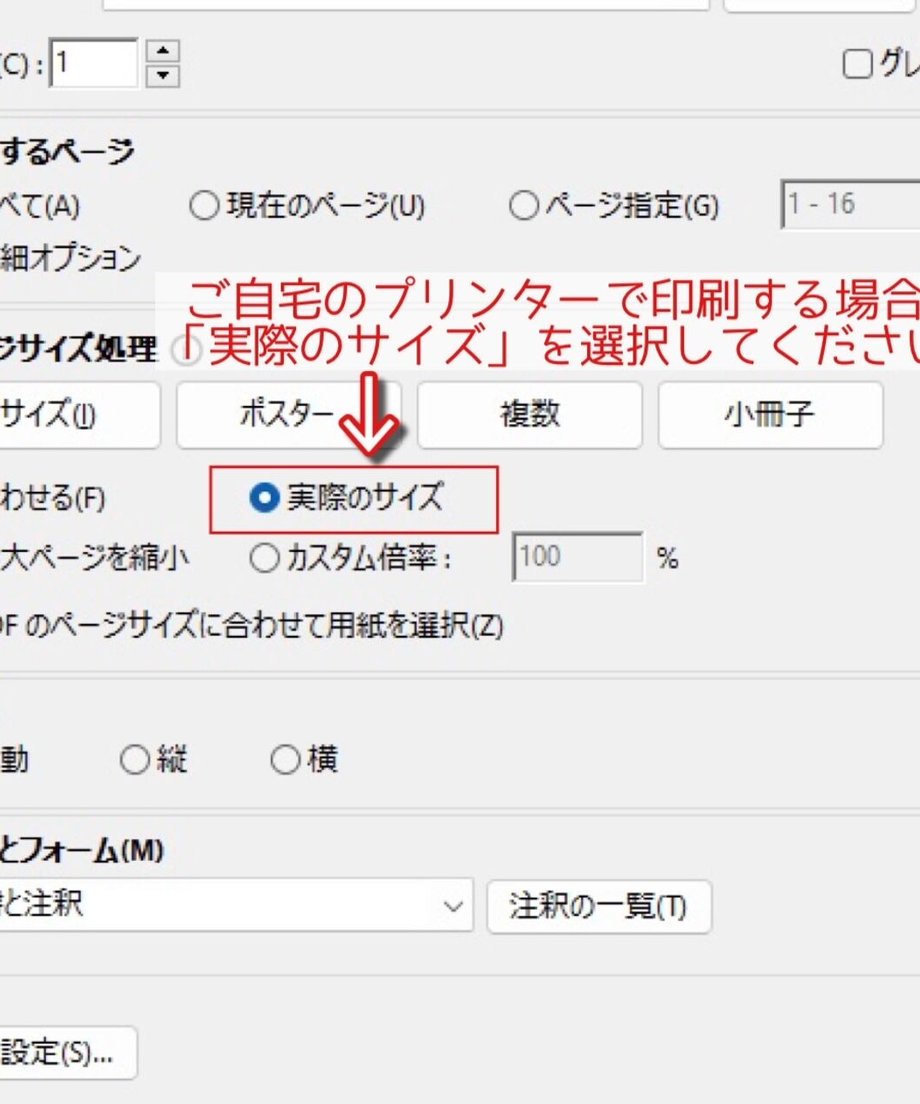Select 横 orientation radio button
Image resolution: width=920 pixels, height=1104 pixels.
point(285,760)
